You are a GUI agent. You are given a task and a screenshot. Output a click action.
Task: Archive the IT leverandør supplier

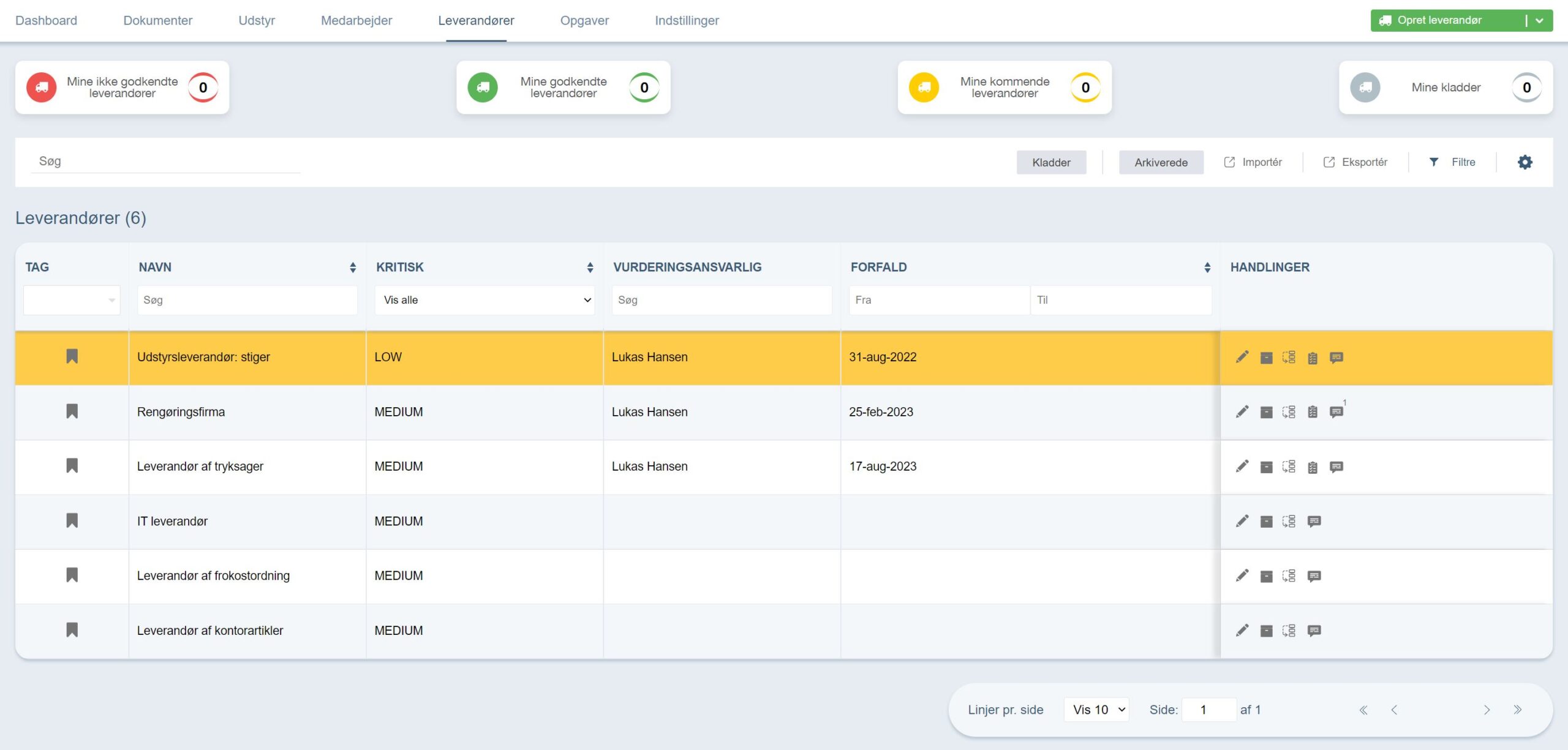tap(1266, 522)
